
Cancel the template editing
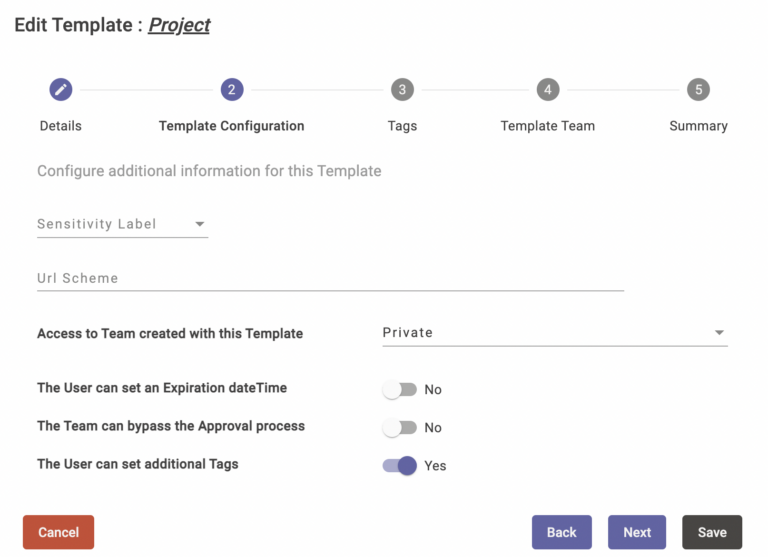[x=58, y=532]
